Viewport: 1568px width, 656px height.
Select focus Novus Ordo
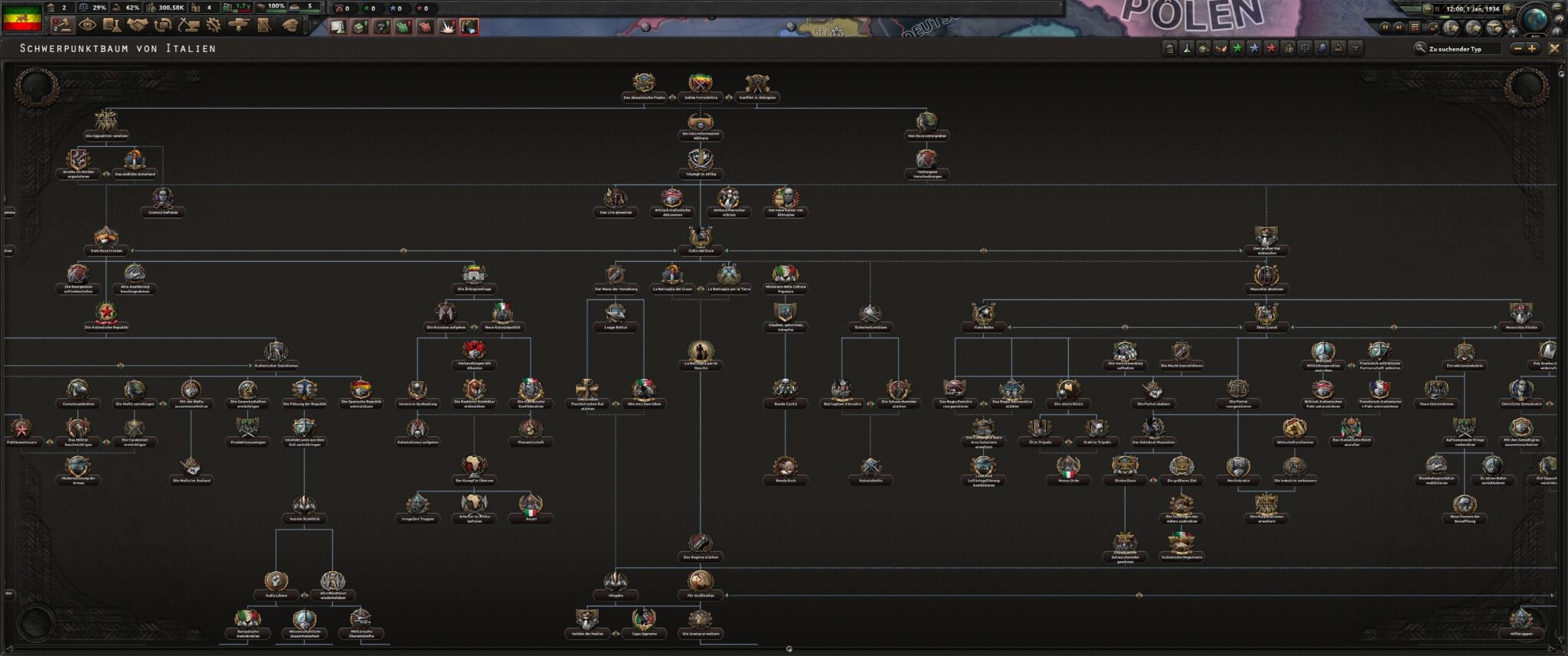pos(1068,469)
